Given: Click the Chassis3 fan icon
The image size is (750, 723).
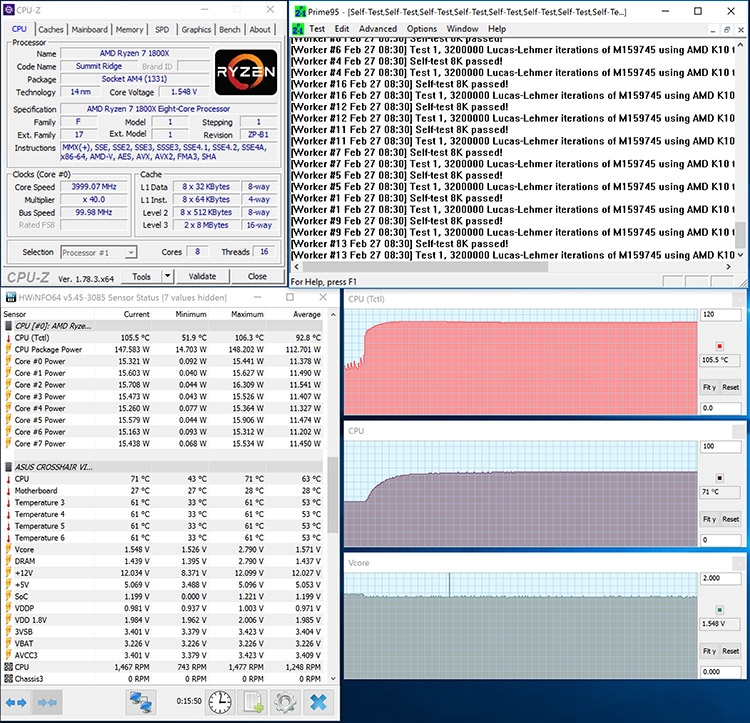Looking at the screenshot, I should tap(8, 679).
